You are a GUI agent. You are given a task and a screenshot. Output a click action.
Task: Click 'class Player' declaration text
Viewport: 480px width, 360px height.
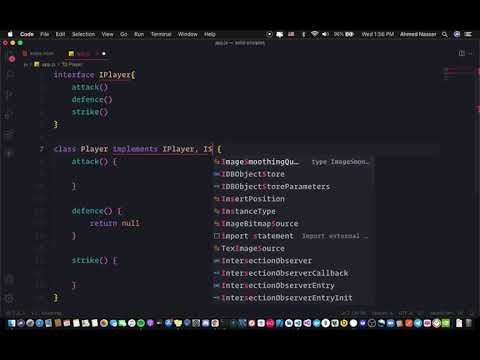[x=81, y=149]
